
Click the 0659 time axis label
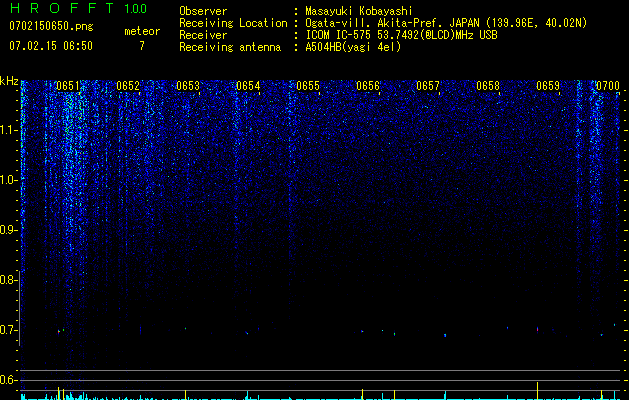(x=548, y=86)
